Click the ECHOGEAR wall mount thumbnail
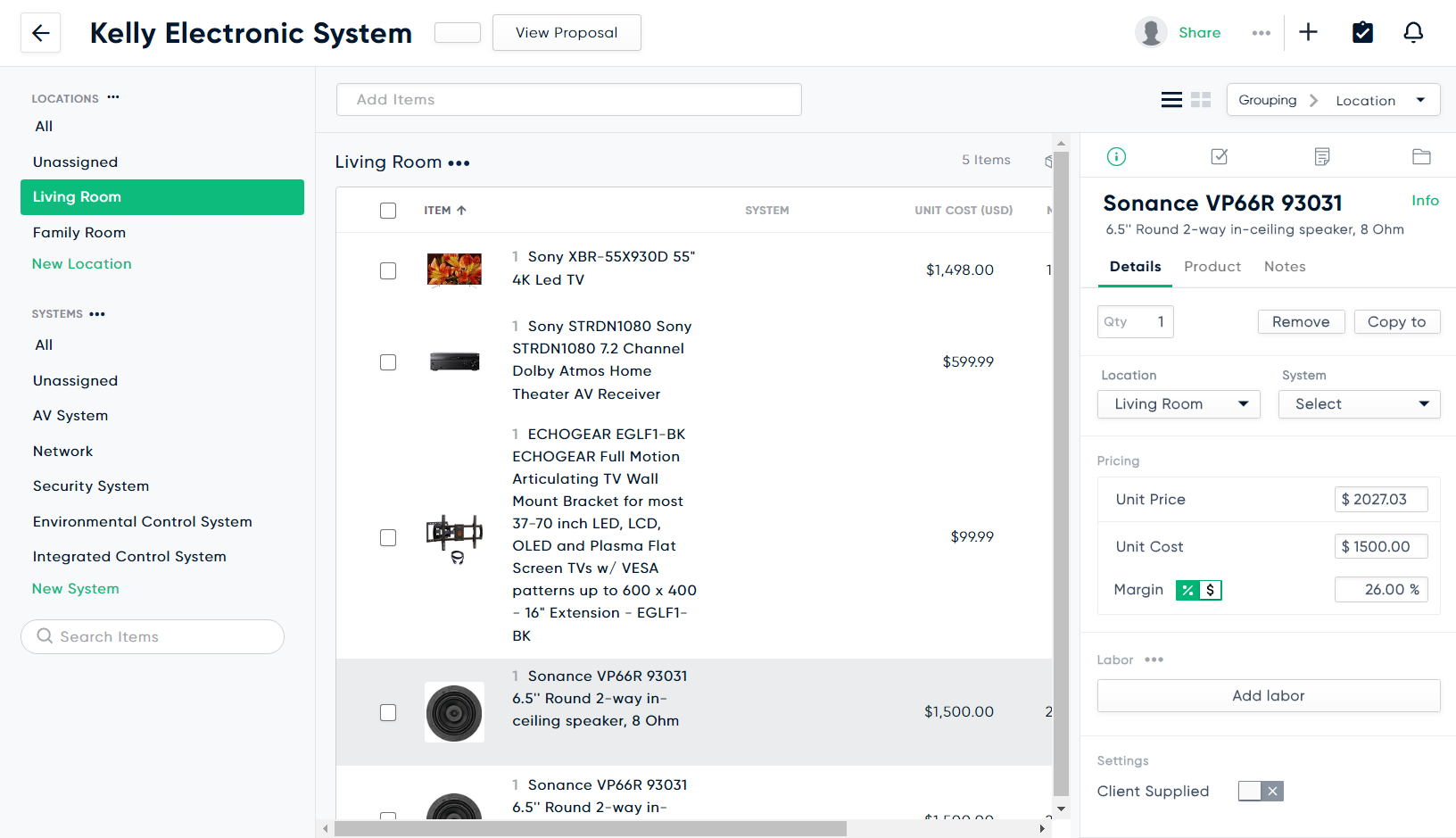The height and width of the screenshot is (838, 1456). (x=454, y=538)
